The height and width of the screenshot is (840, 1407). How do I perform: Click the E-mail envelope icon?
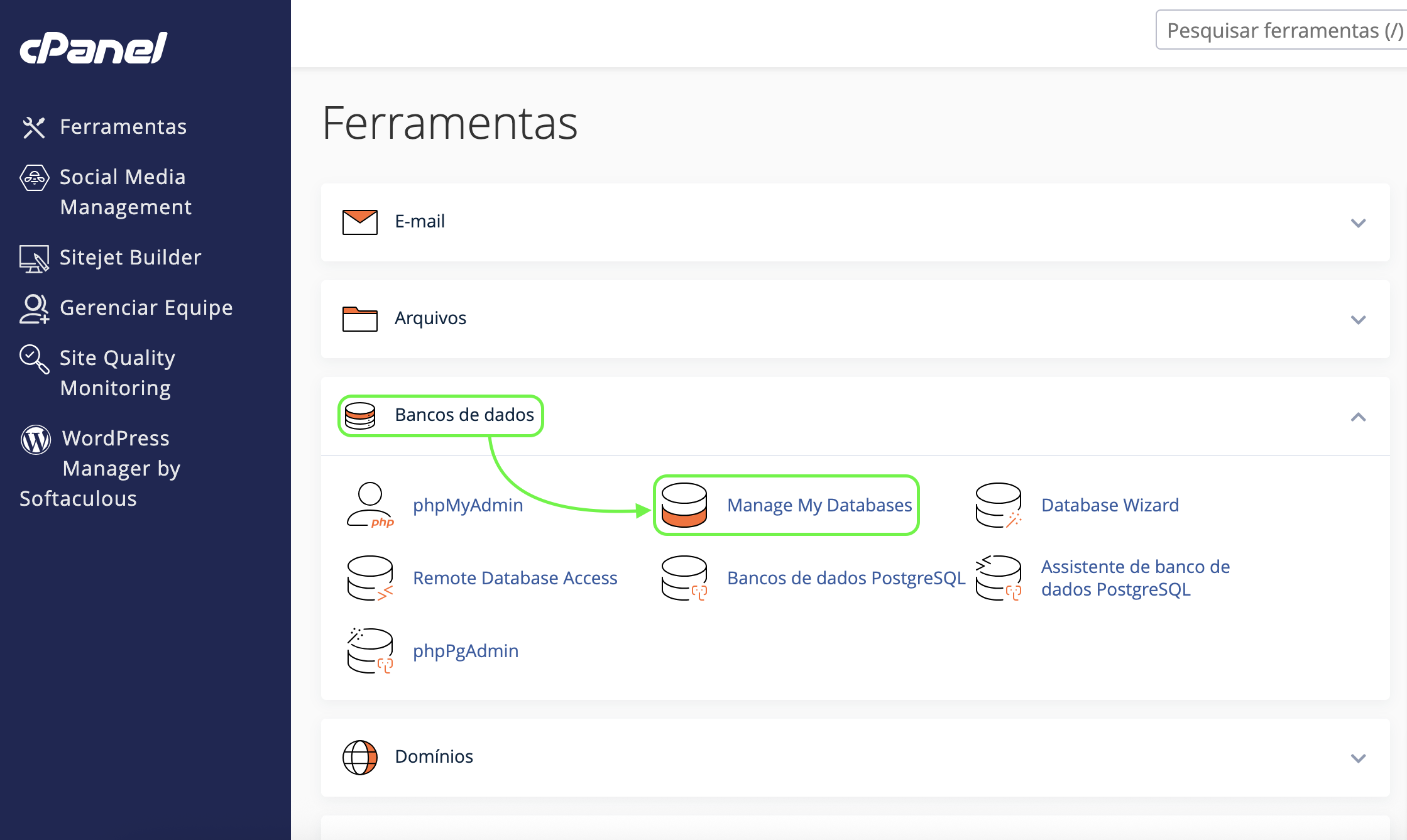[x=360, y=222]
